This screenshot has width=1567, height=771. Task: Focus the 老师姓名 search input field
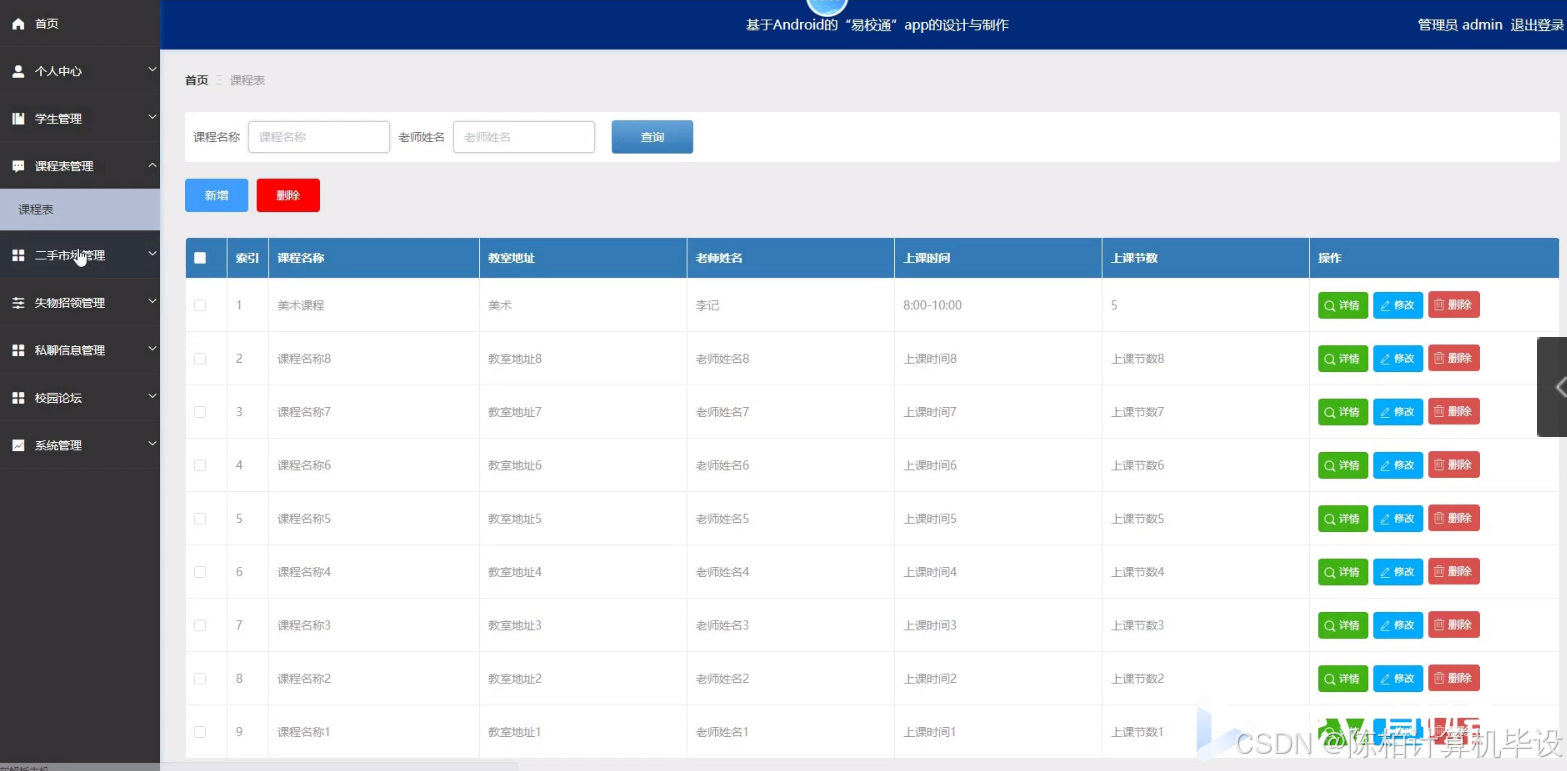(524, 137)
